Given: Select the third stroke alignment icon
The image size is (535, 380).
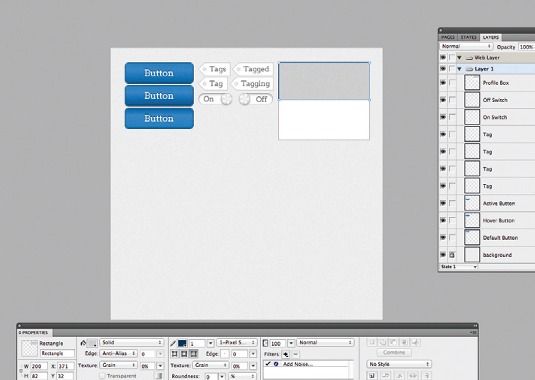Looking at the screenshot, I should [x=194, y=354].
